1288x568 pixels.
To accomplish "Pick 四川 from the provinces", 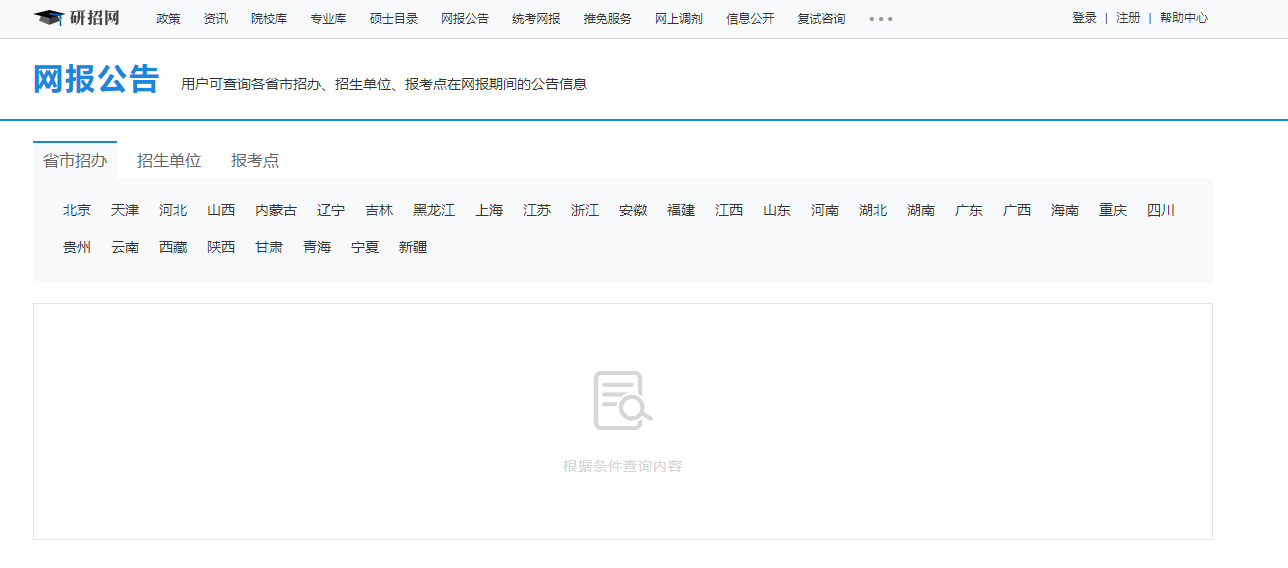I will click(x=1161, y=210).
